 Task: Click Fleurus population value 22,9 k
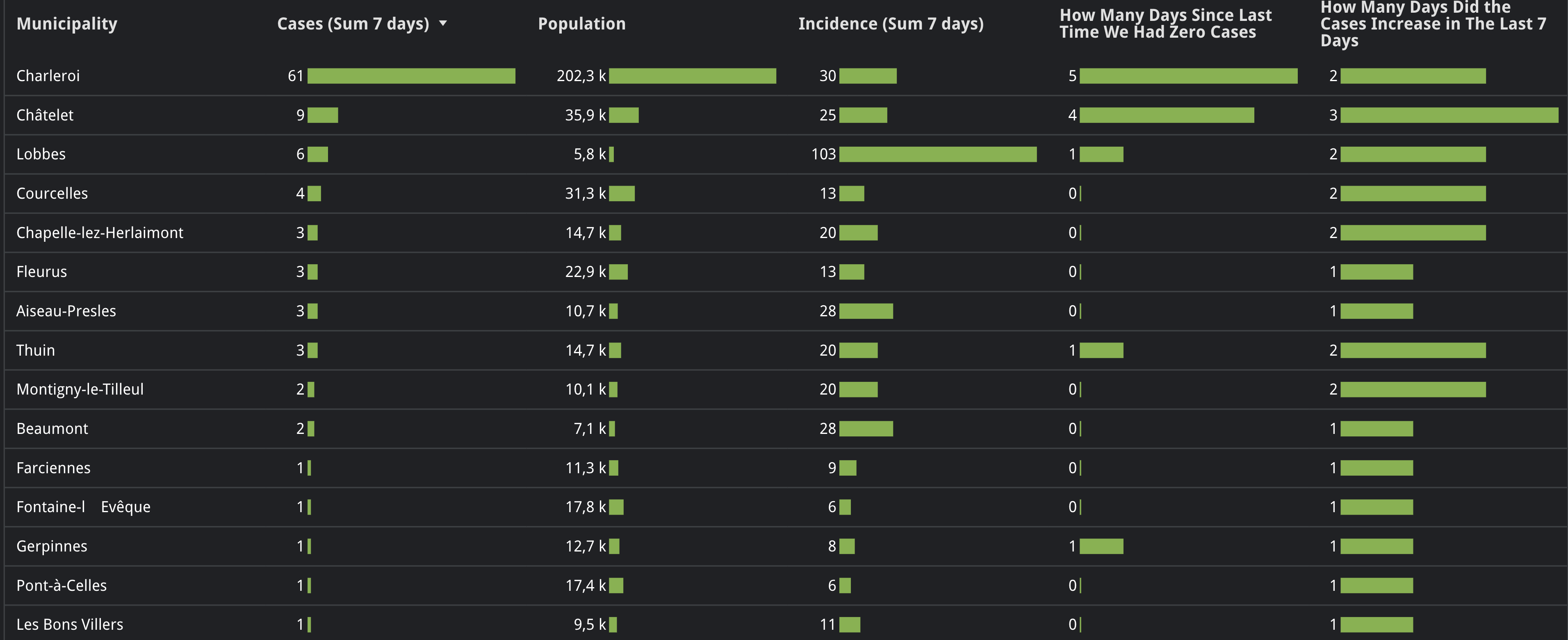586,271
